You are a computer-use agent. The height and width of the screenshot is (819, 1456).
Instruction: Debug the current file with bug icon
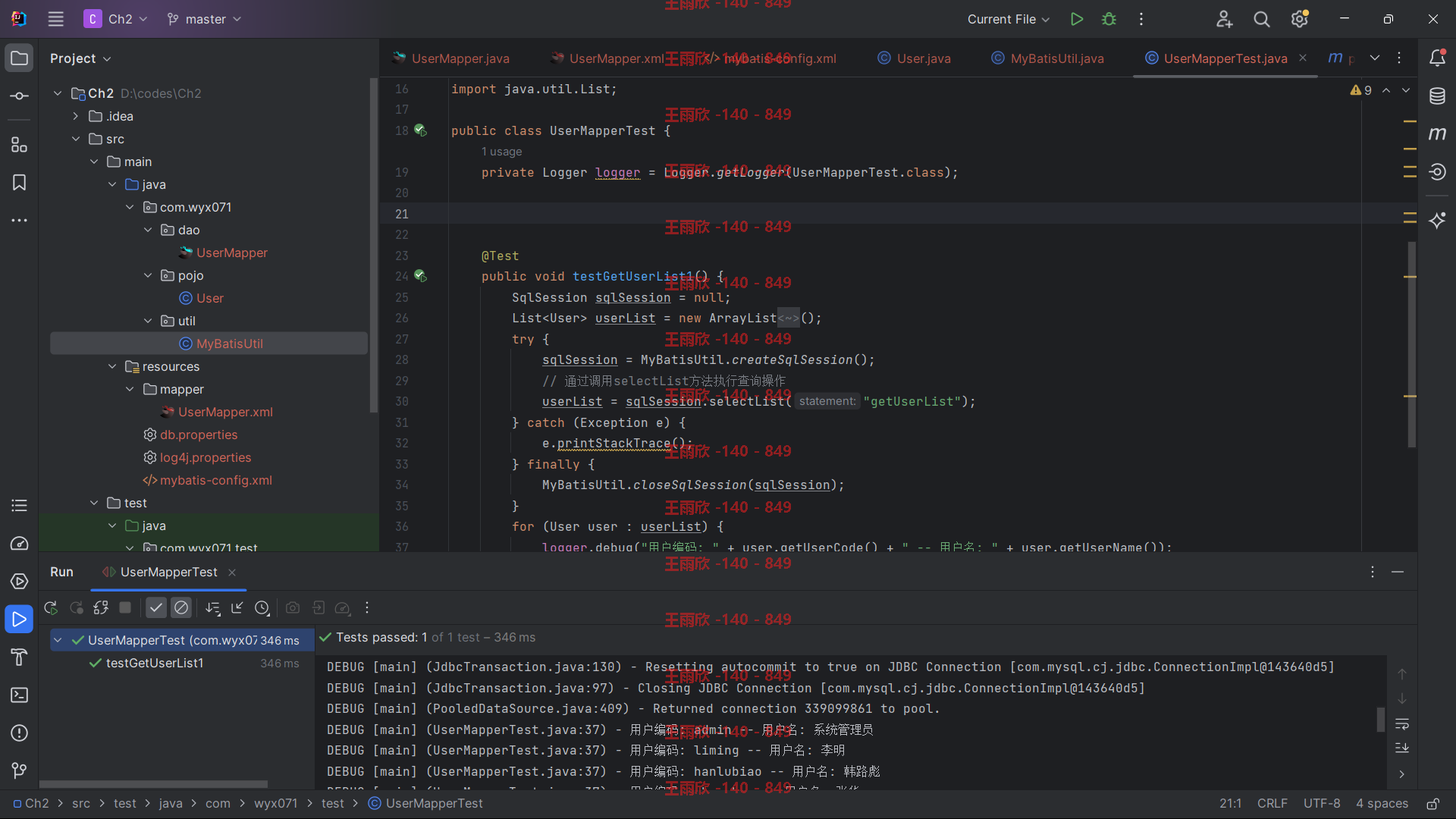(1109, 19)
